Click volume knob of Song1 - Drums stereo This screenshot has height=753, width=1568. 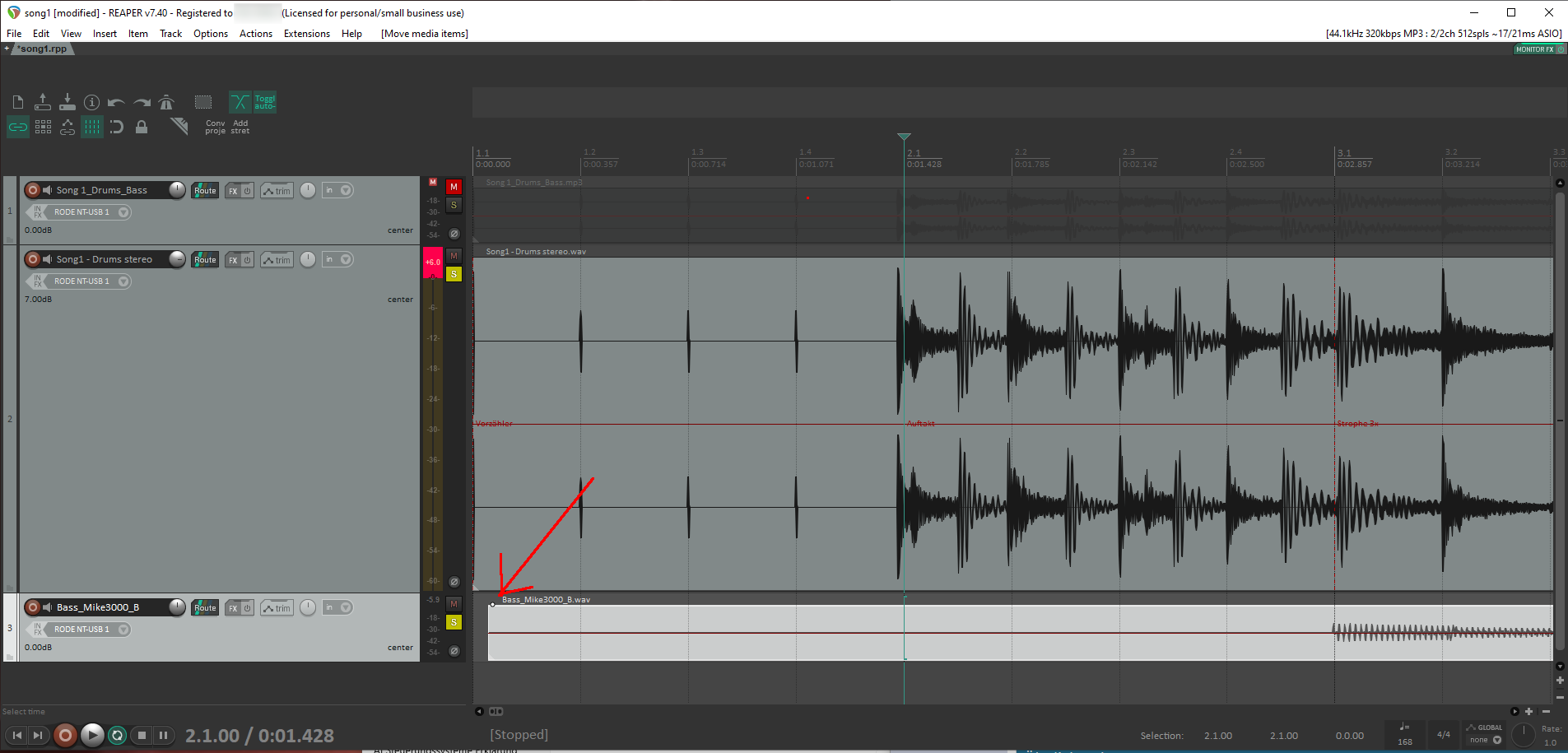(177, 259)
